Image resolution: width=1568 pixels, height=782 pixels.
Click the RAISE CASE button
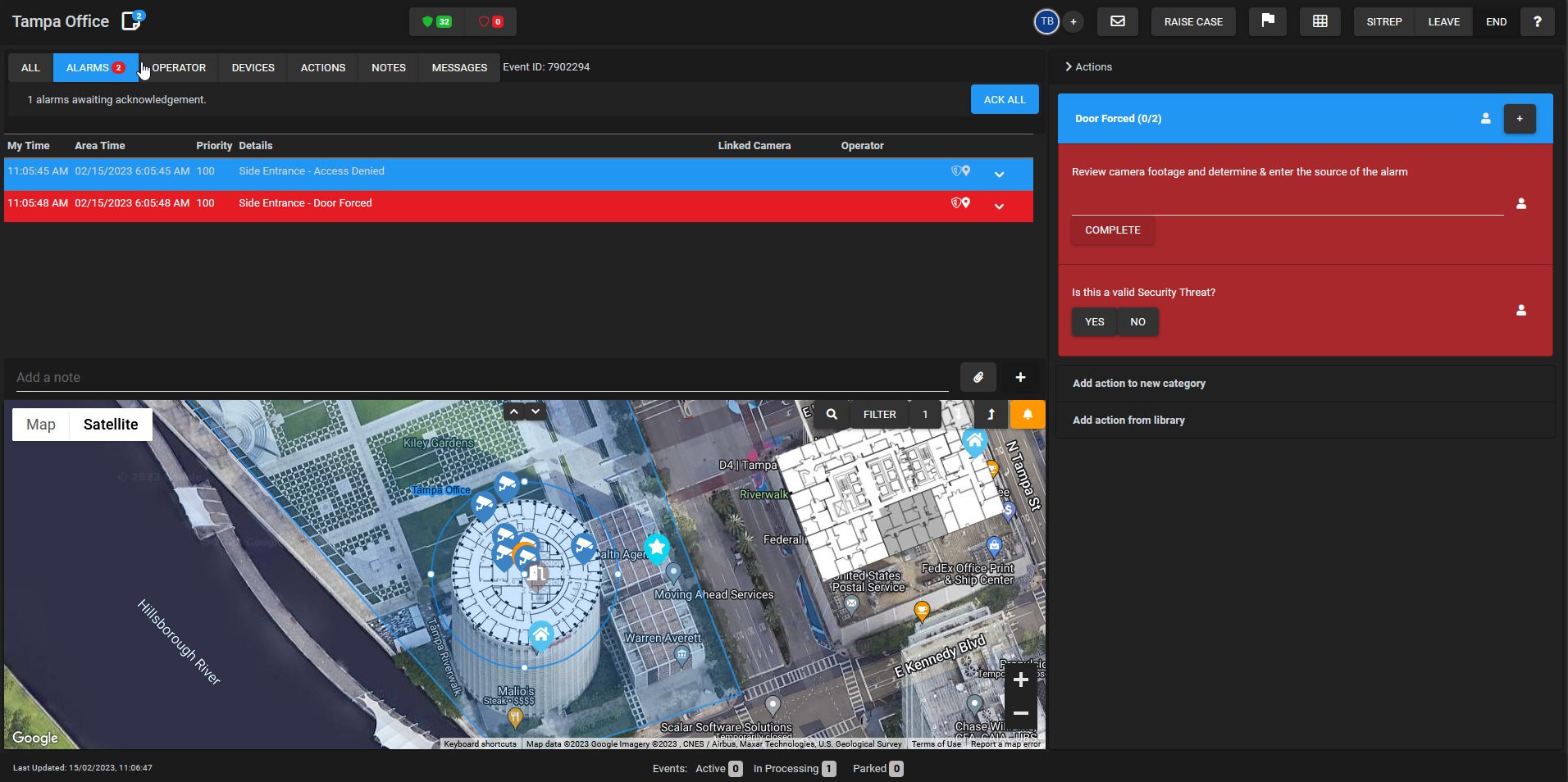[1193, 21]
